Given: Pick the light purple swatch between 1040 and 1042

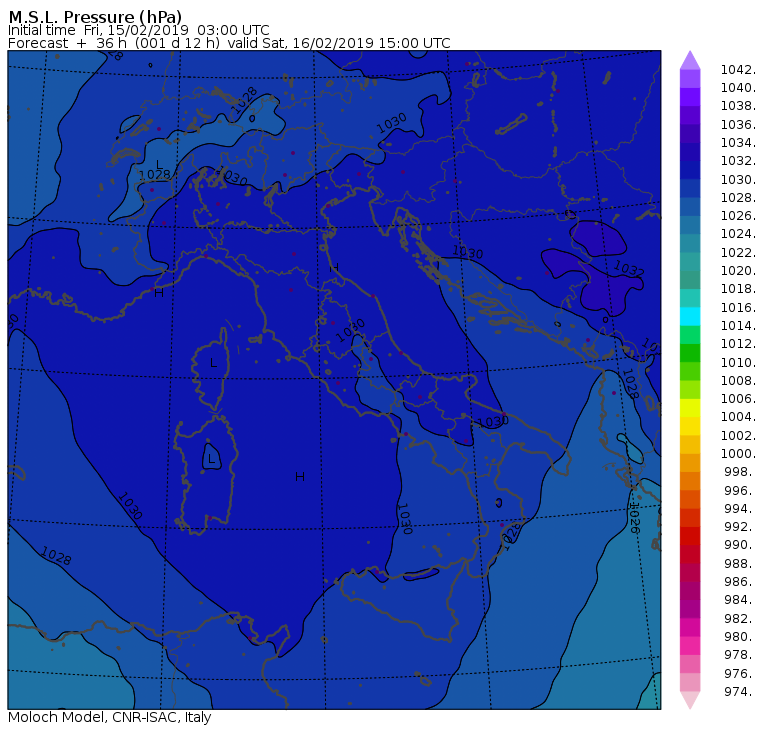Looking at the screenshot, I should (x=690, y=79).
